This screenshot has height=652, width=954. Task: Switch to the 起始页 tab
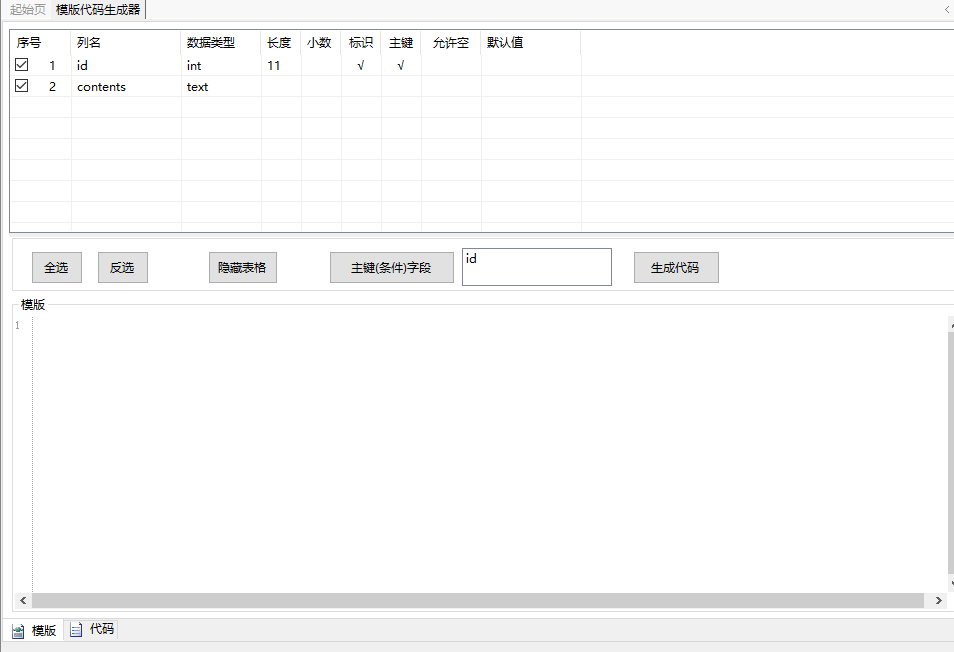pyautogui.click(x=27, y=10)
